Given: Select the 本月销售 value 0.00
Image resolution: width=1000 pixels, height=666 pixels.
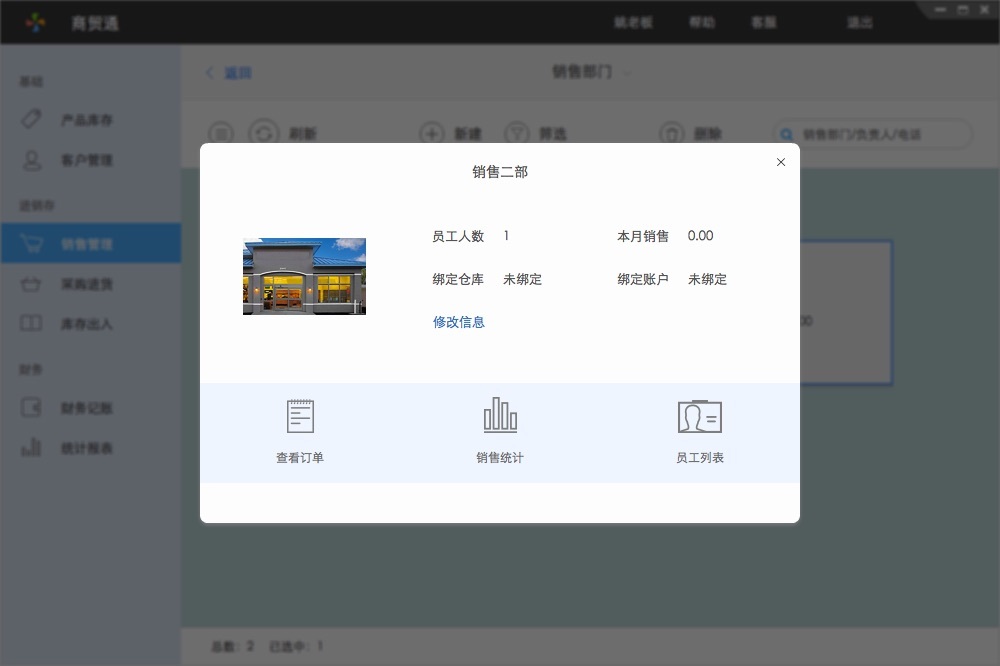Looking at the screenshot, I should 700,235.
